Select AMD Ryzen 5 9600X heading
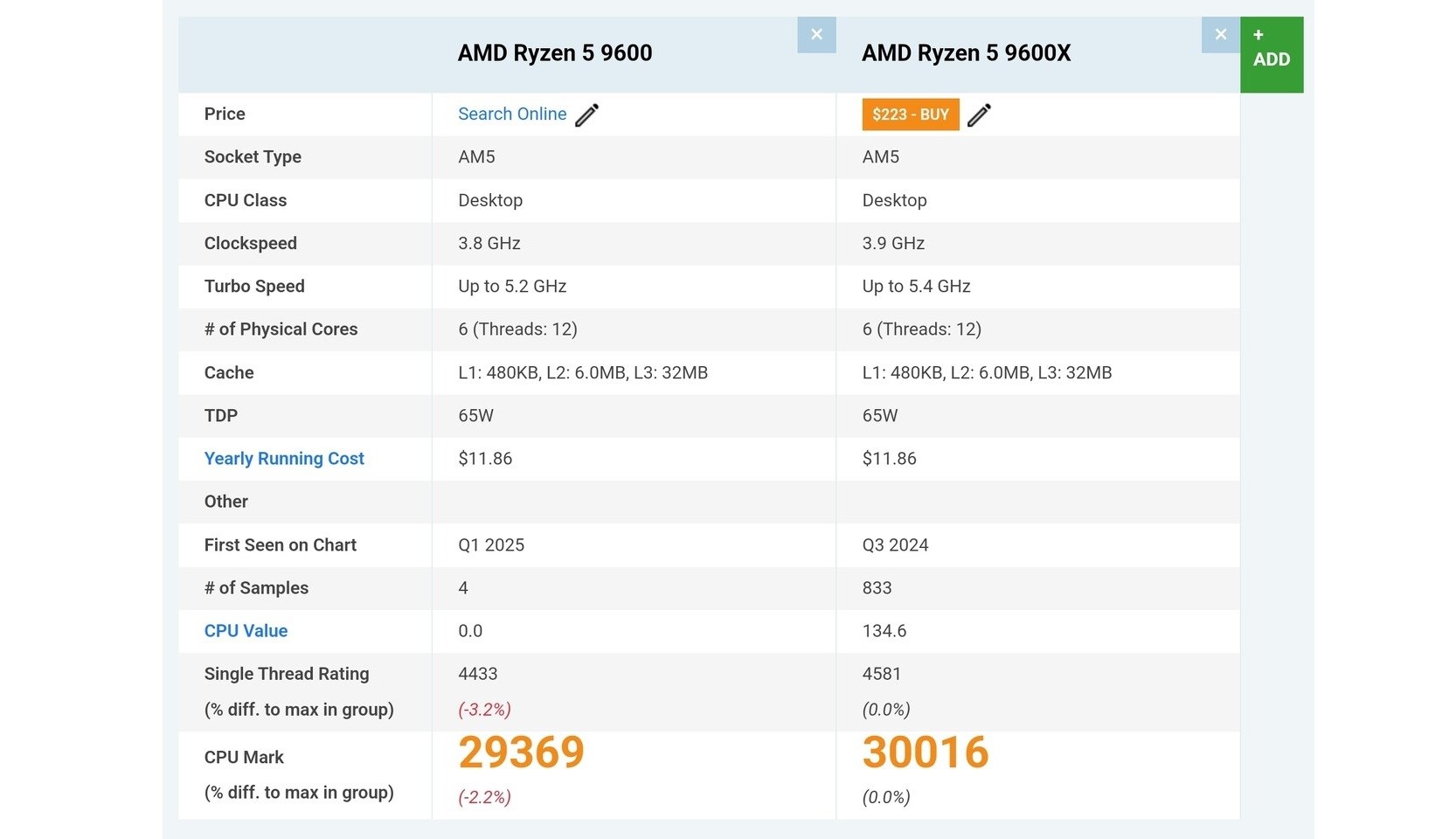Image resolution: width=1456 pixels, height=839 pixels. pyautogui.click(x=966, y=53)
